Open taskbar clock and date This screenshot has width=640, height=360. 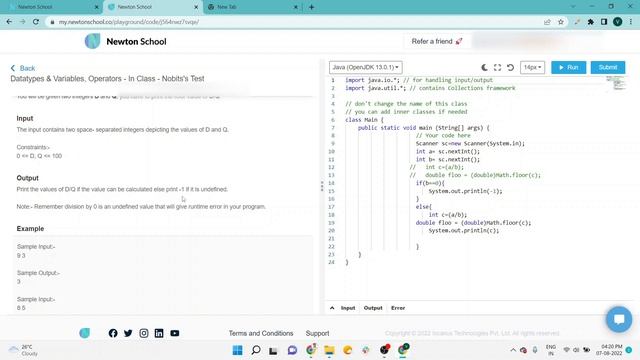[609, 350]
